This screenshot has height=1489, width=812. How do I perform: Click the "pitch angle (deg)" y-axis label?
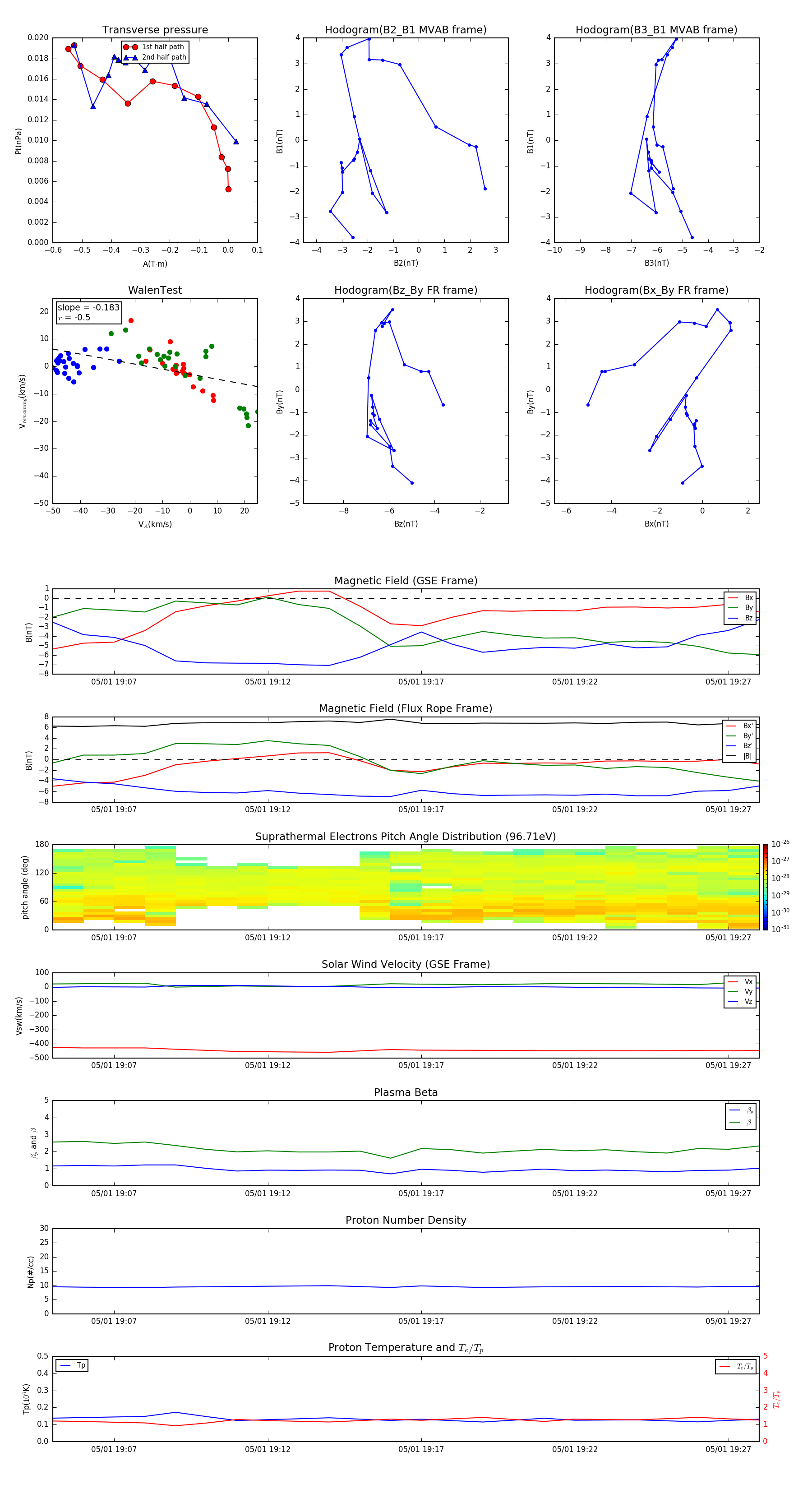(25, 887)
